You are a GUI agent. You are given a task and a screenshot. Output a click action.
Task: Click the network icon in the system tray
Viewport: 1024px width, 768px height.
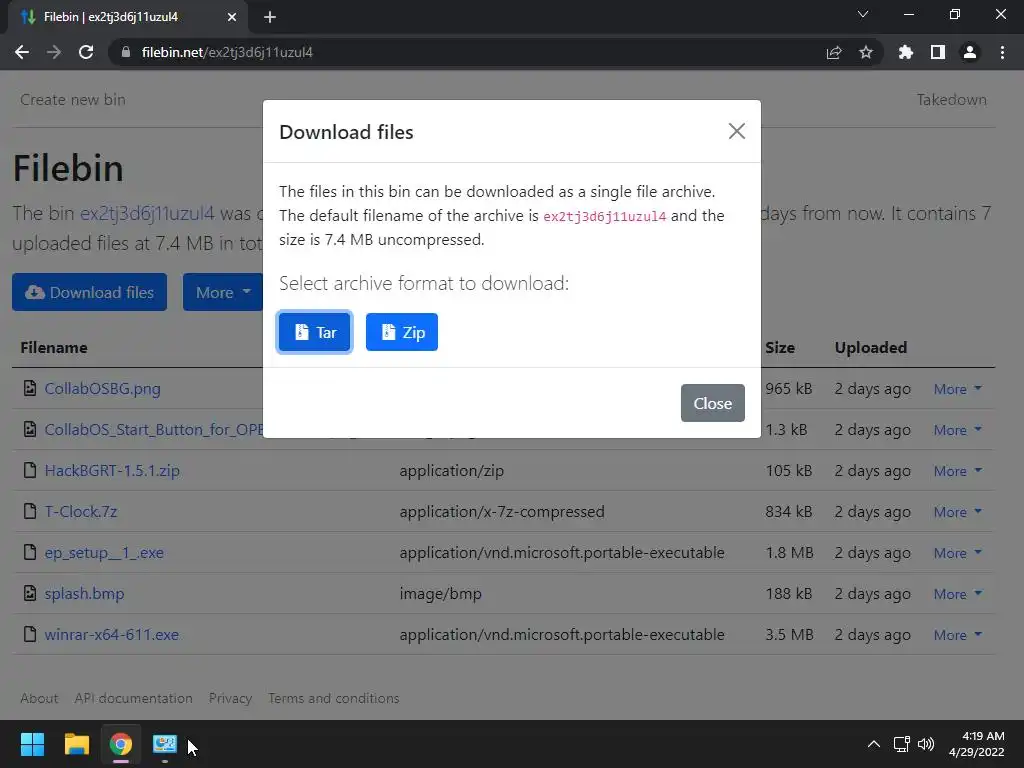[x=902, y=744]
